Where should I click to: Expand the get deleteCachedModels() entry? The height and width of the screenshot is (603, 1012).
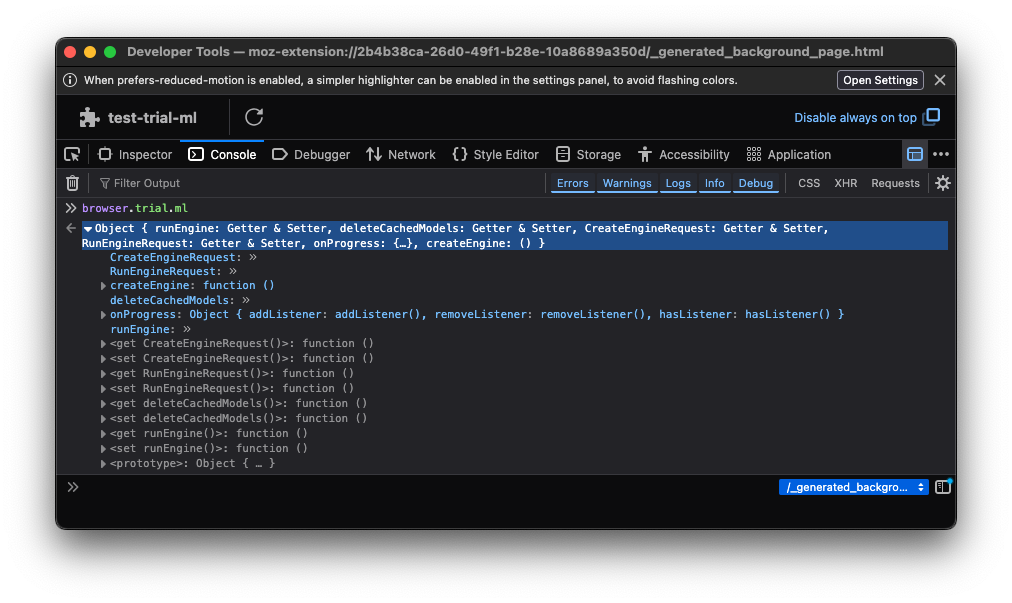click(x=103, y=404)
